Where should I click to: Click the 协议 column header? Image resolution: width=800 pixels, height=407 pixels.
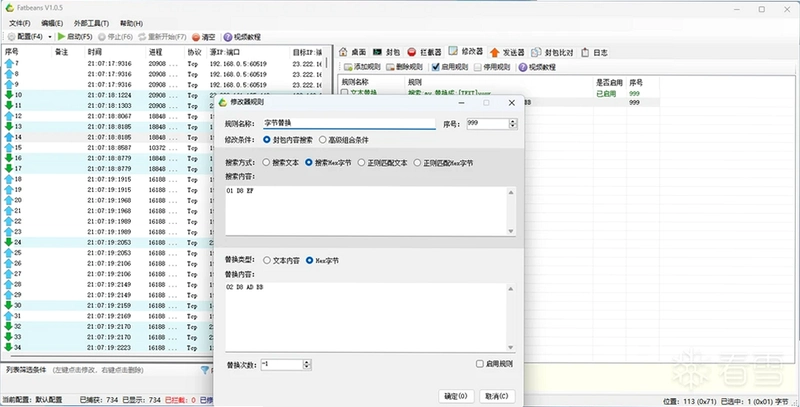[195, 52]
